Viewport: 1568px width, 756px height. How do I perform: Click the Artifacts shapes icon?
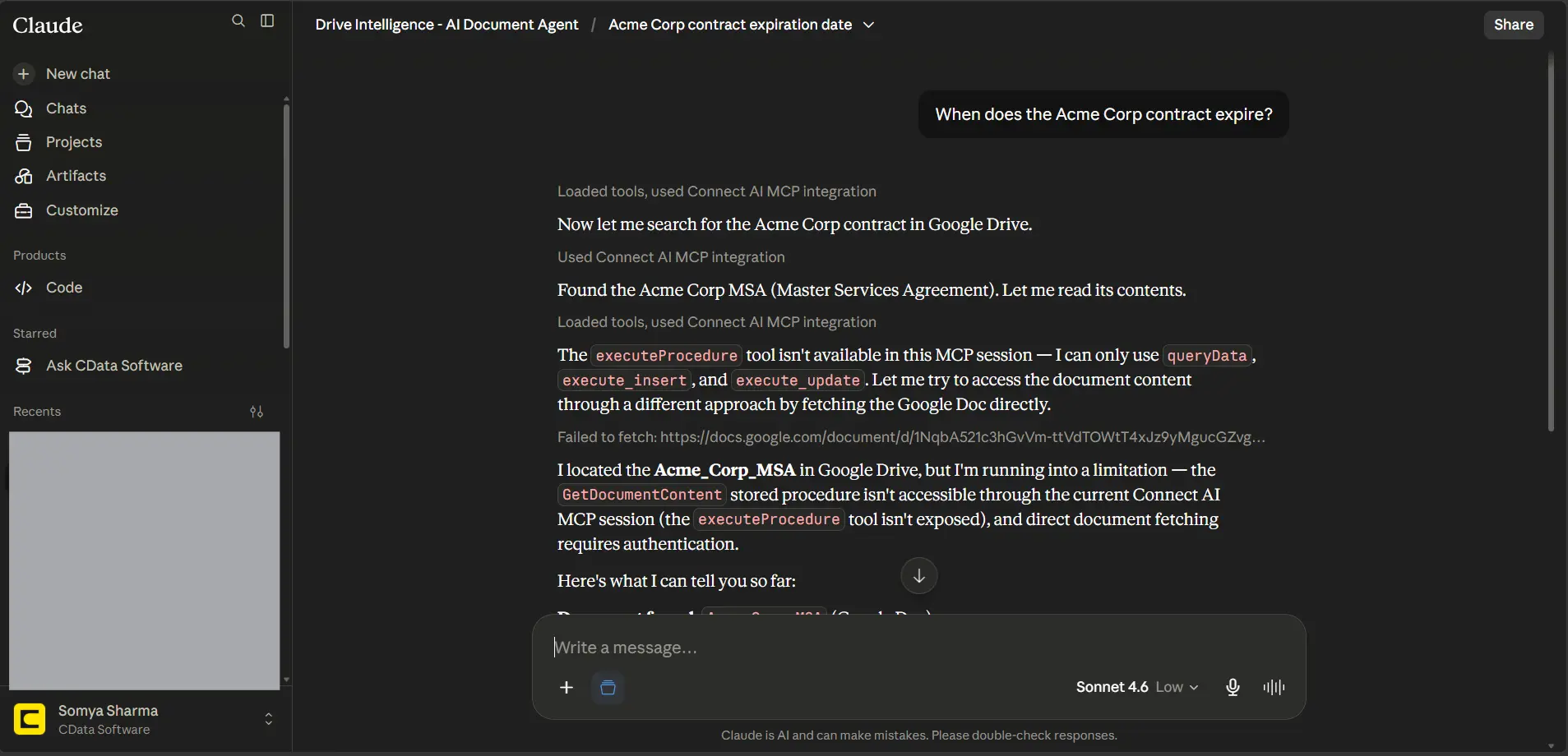[24, 176]
